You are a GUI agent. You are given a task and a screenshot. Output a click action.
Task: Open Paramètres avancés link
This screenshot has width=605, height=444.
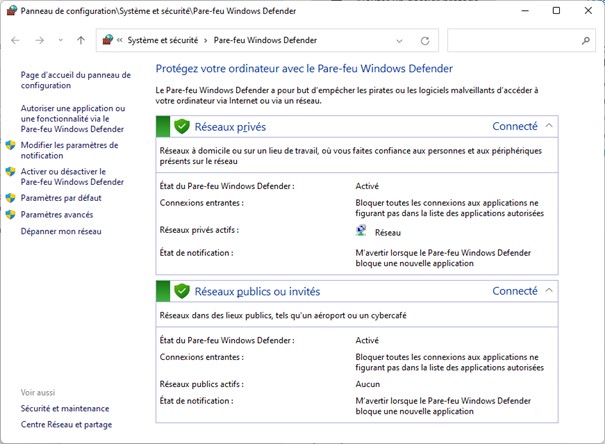click(x=57, y=214)
